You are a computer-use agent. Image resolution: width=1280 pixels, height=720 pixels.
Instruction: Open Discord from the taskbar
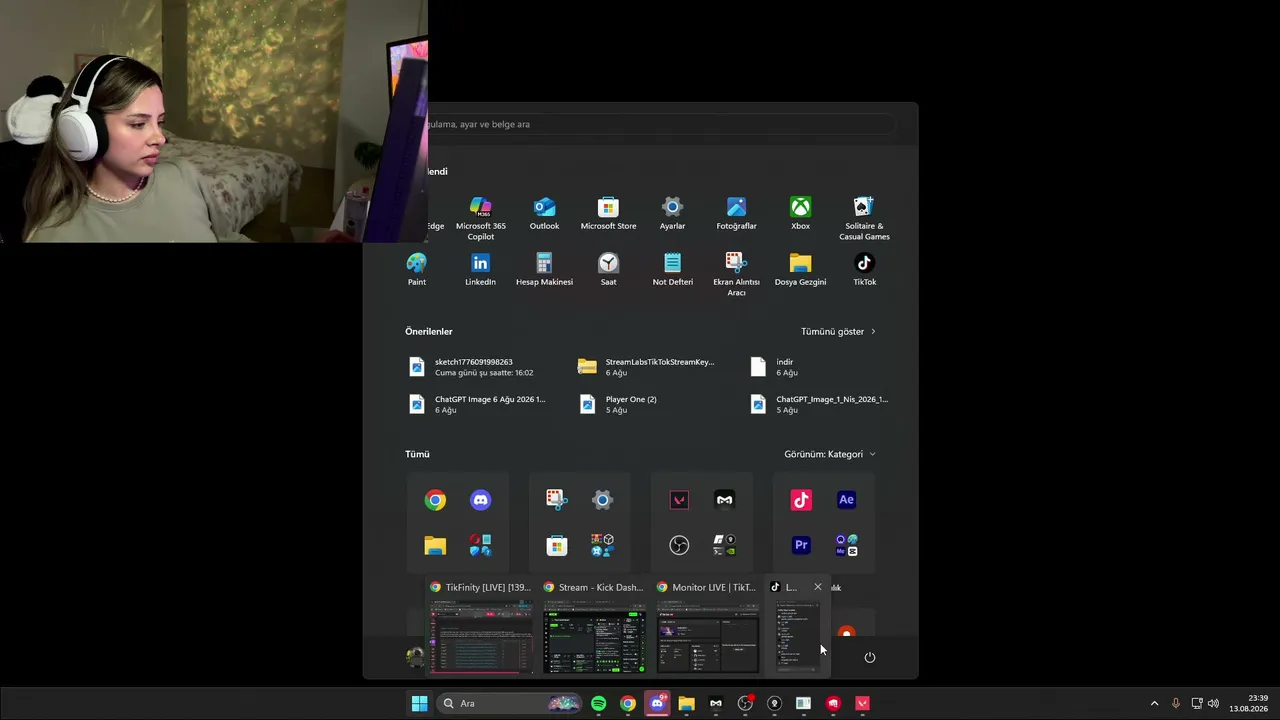657,704
